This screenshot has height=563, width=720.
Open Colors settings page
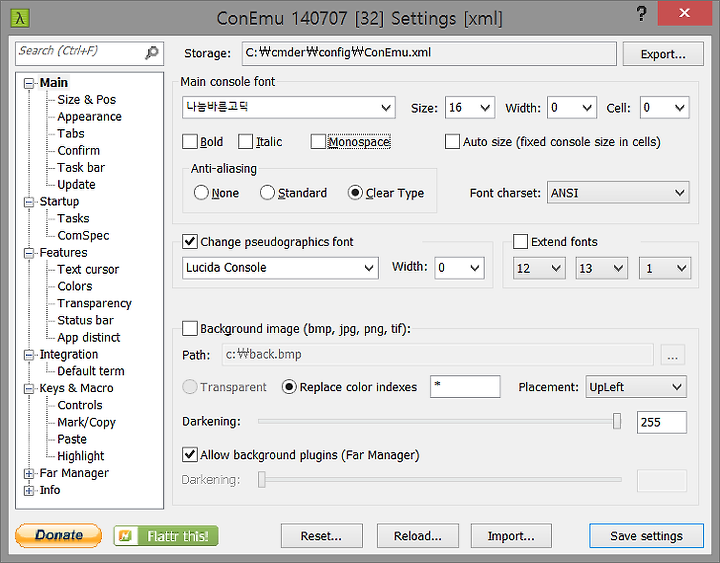(75, 287)
